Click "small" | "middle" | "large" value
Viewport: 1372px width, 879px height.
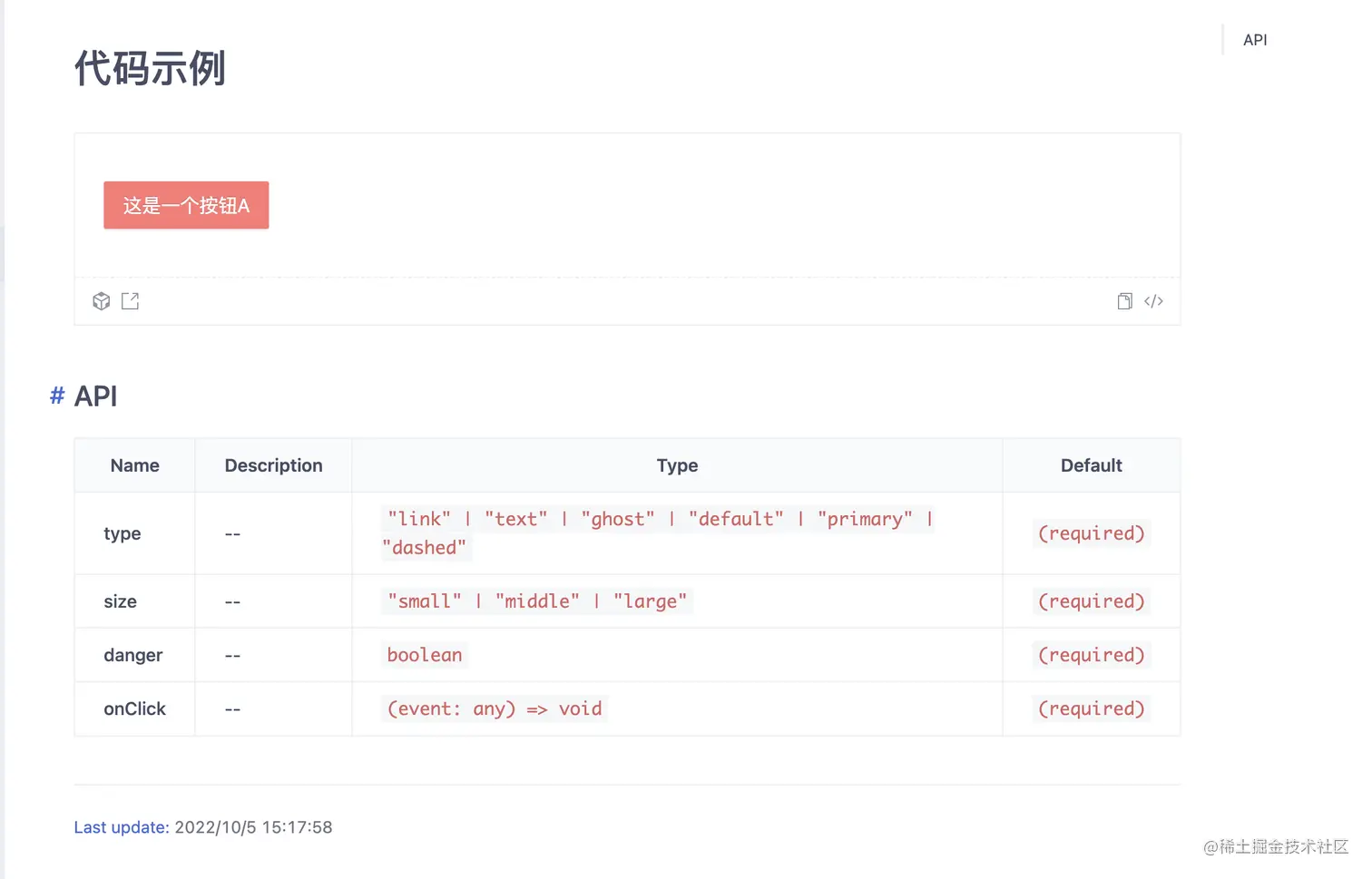pos(537,601)
